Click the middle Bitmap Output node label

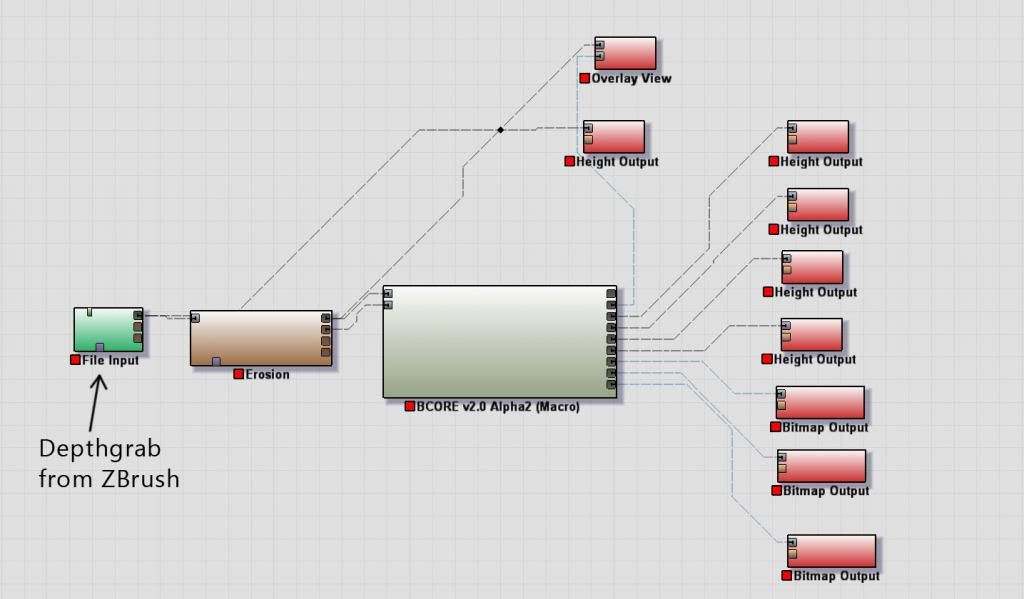826,491
